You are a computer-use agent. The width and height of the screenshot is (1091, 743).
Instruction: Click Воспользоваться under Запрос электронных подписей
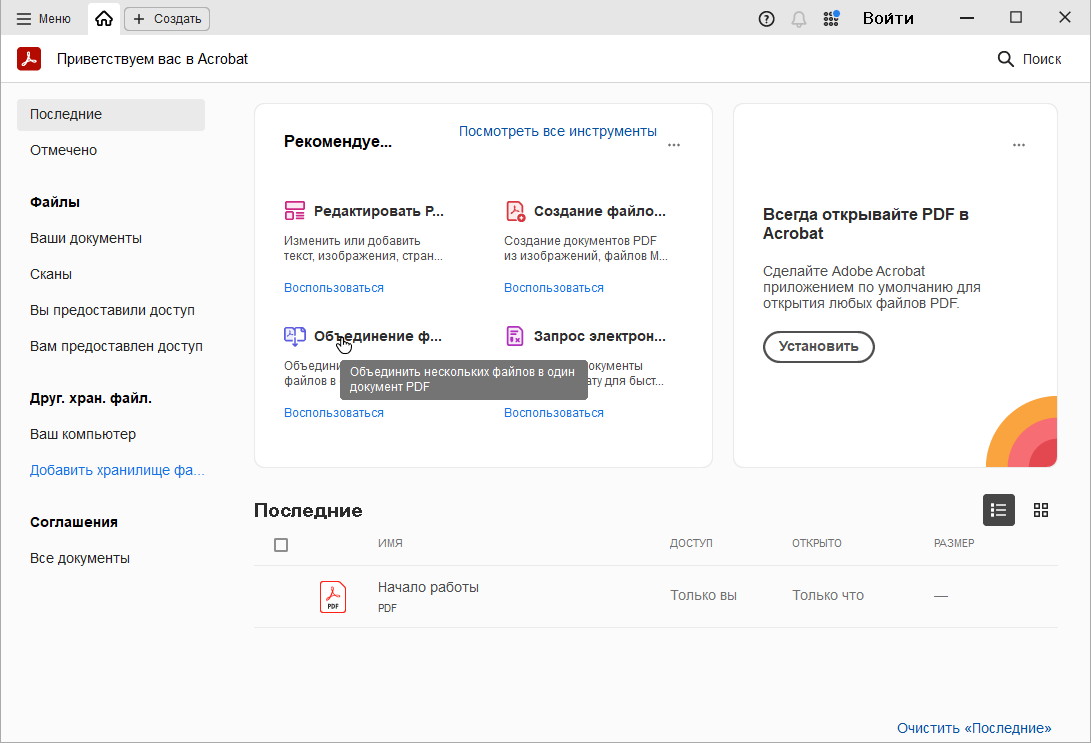tap(554, 413)
